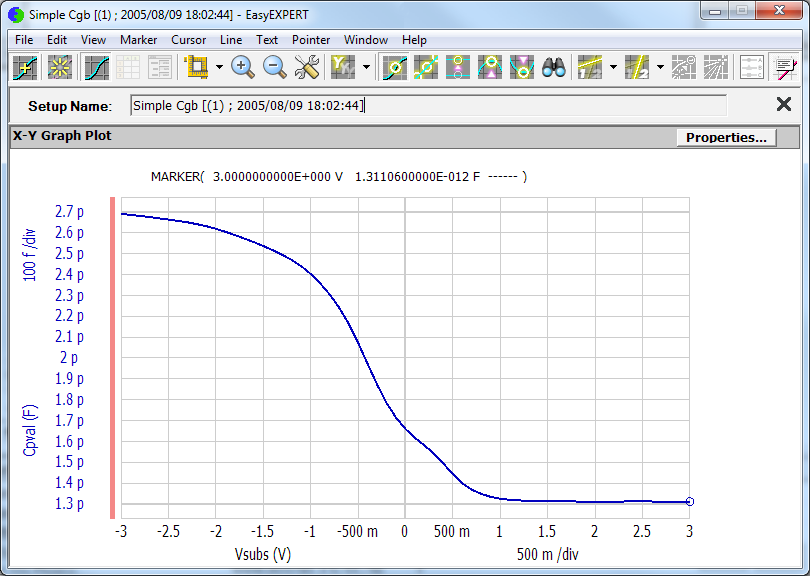Toggle the graph plot display button
Screen dimensions: 810x576
(x=97, y=68)
